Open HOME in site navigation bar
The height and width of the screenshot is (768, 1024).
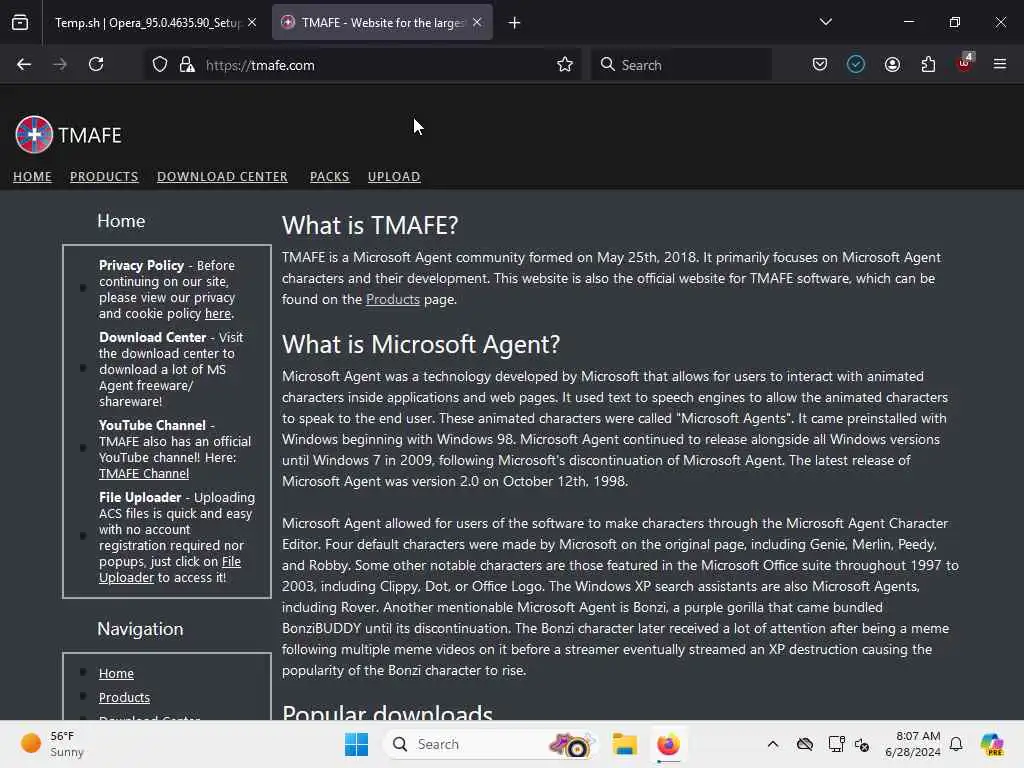[32, 176]
